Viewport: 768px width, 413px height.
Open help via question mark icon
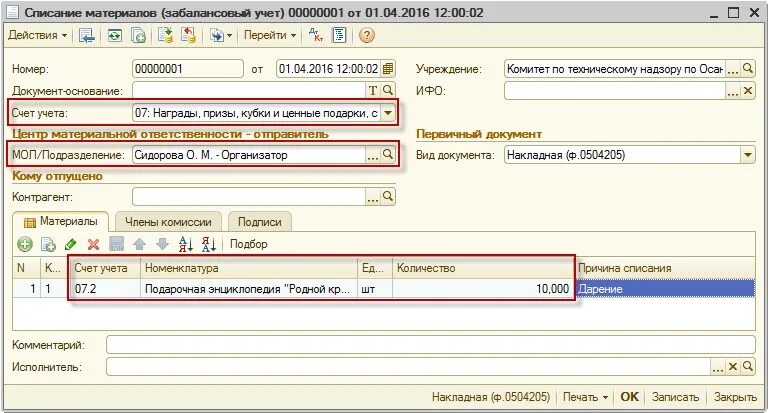(x=366, y=35)
